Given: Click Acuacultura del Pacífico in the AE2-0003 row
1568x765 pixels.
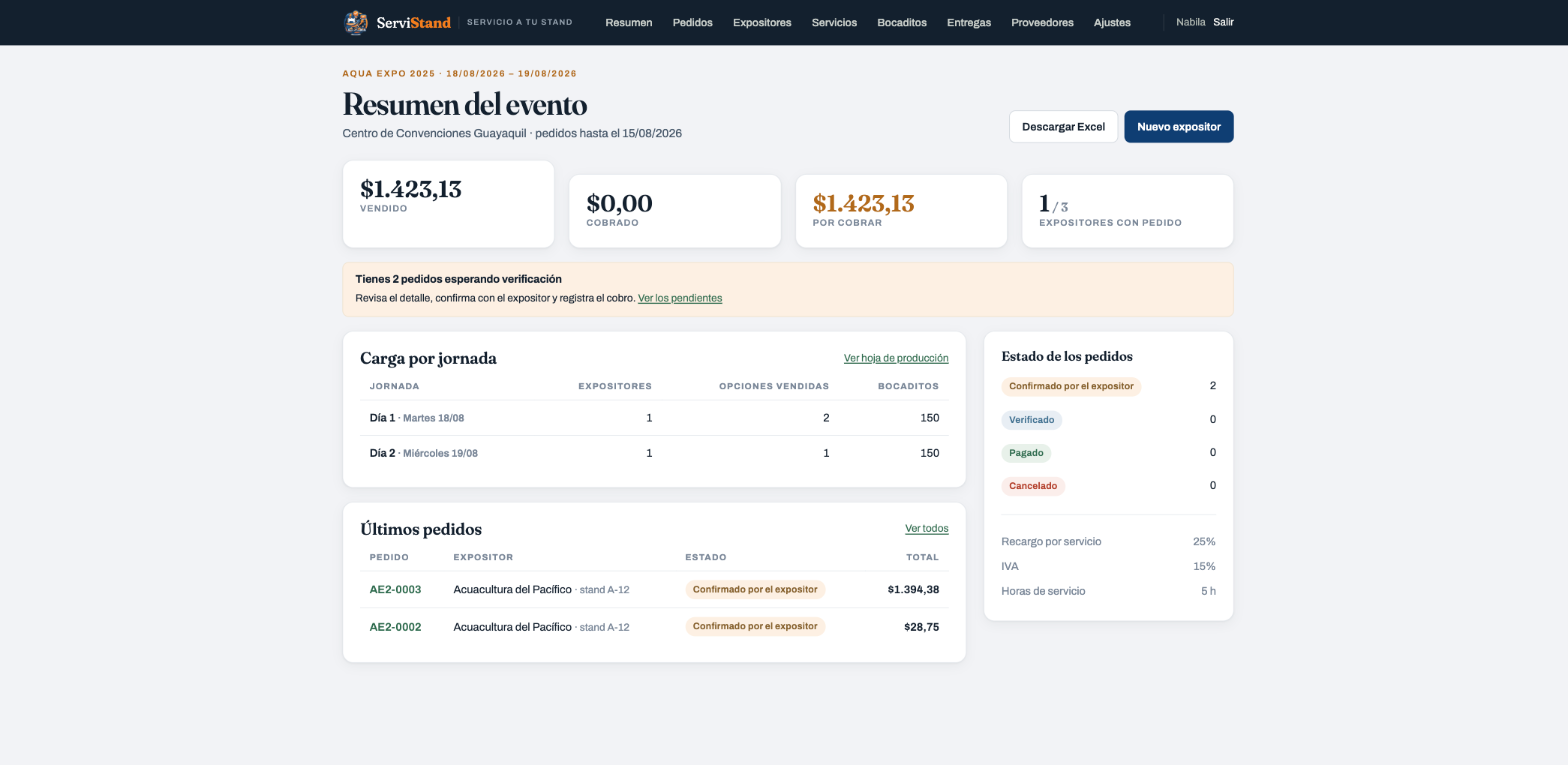Looking at the screenshot, I should 512,590.
